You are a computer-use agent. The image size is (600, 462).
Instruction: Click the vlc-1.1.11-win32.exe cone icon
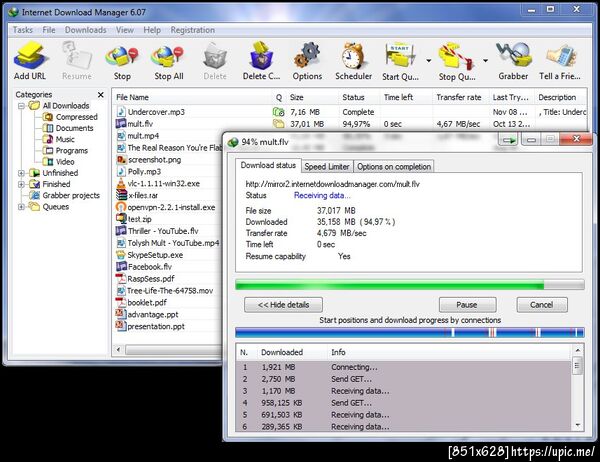pos(121,183)
